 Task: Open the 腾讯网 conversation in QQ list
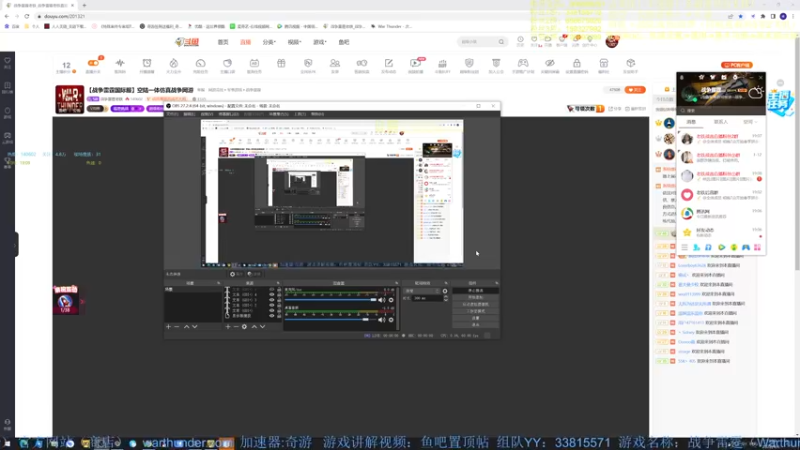pyautogui.click(x=720, y=213)
